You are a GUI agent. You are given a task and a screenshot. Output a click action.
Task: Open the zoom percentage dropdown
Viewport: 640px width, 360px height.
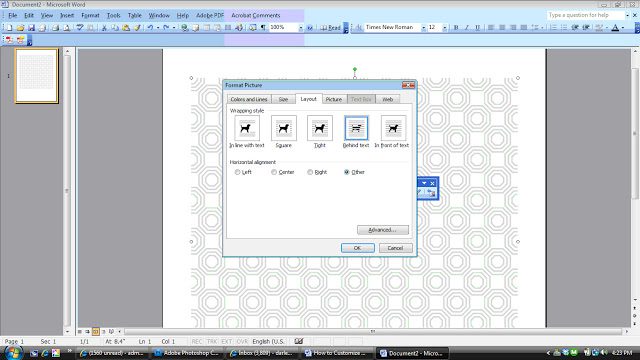pos(300,27)
